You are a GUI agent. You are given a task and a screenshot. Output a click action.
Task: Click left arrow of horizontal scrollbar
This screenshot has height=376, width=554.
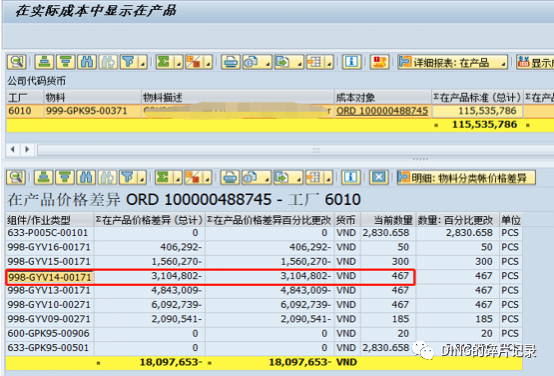point(13,149)
